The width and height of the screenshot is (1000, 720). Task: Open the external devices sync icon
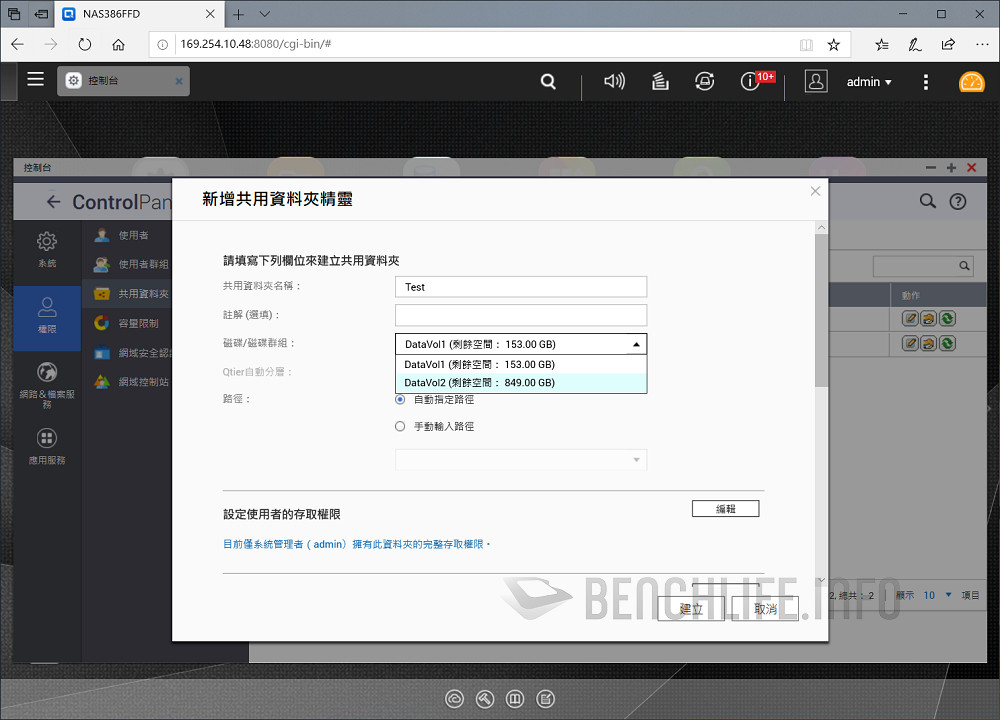(x=705, y=82)
